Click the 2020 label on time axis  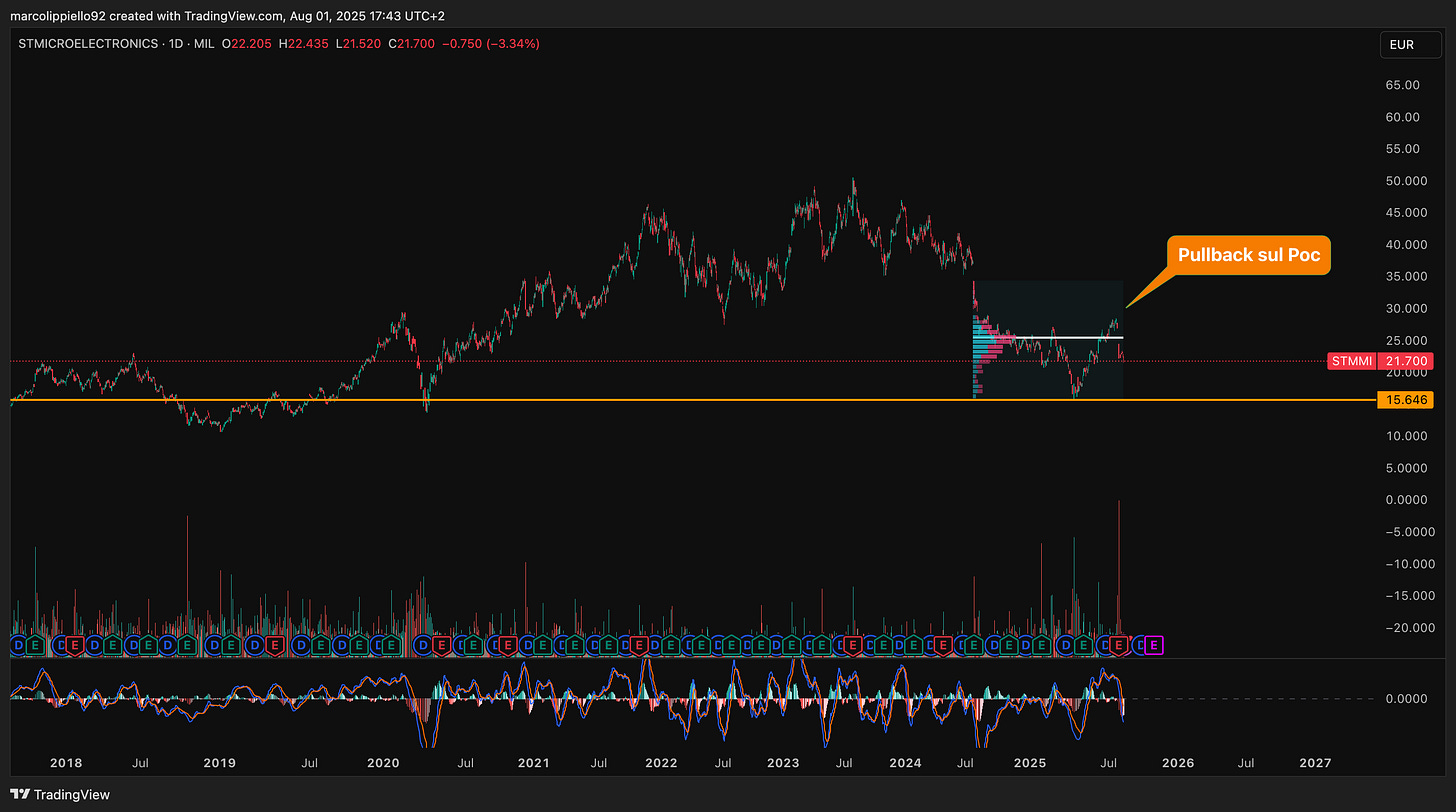tap(383, 762)
